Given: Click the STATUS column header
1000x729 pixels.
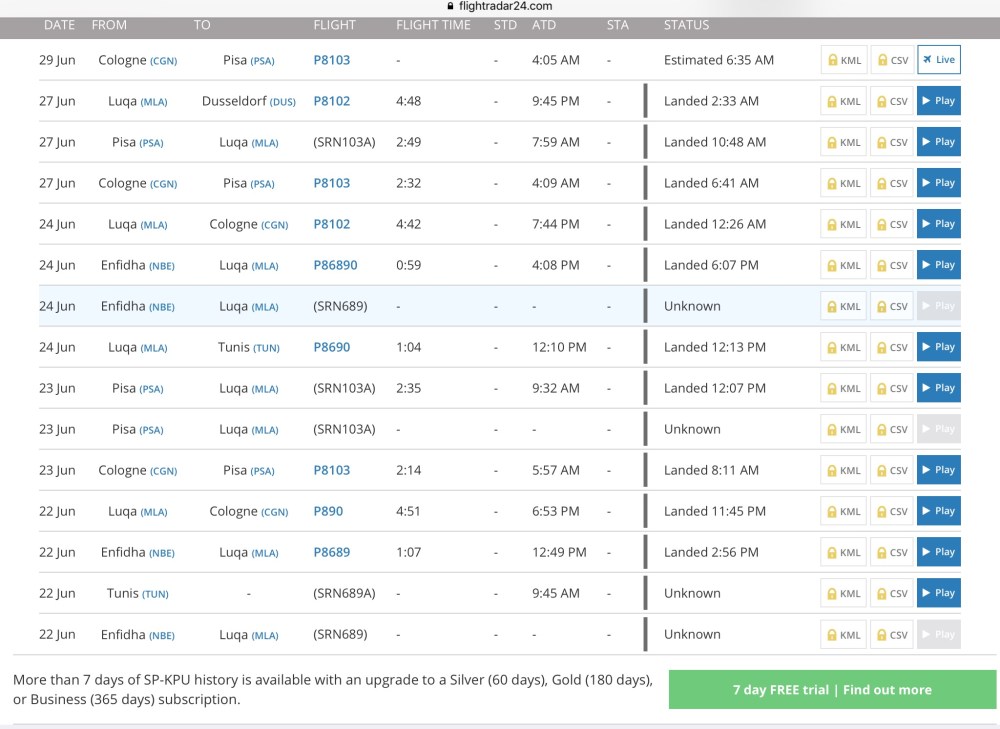Looking at the screenshot, I should [x=686, y=25].
